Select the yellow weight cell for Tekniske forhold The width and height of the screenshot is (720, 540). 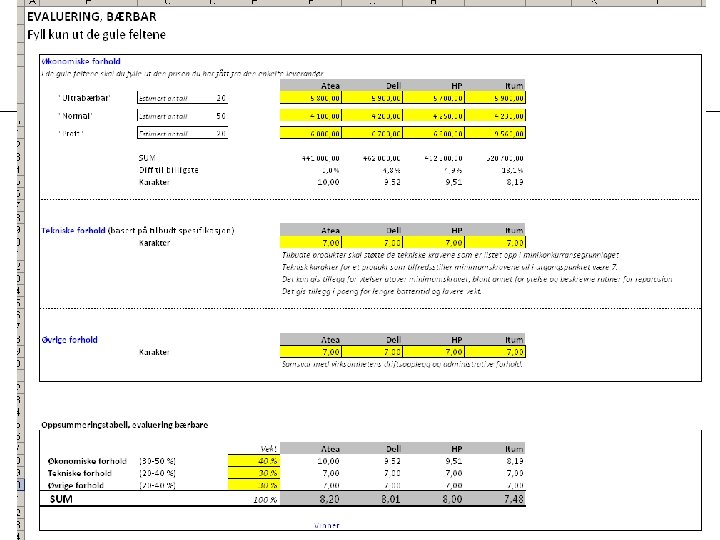coord(254,473)
